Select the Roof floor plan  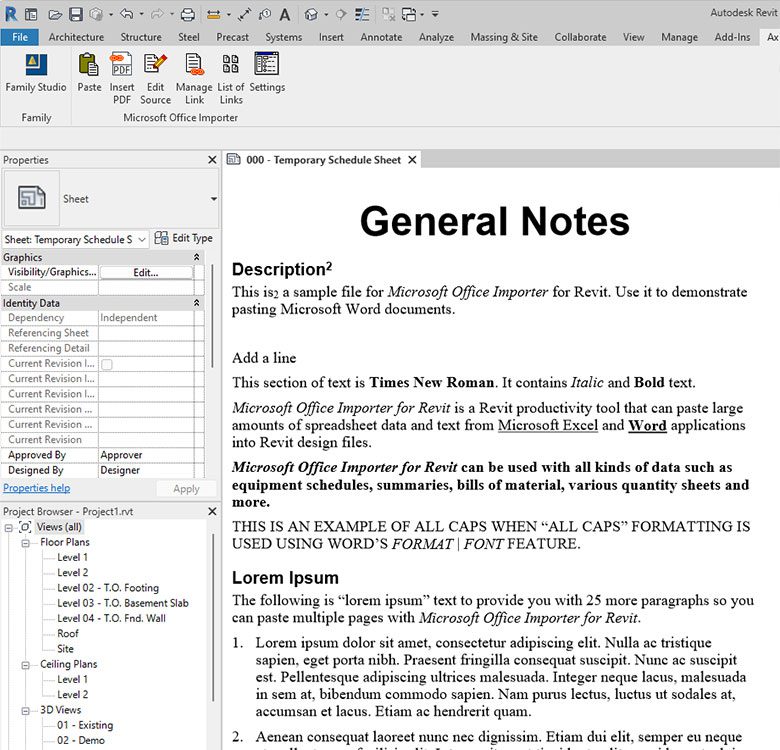pyautogui.click(x=68, y=634)
